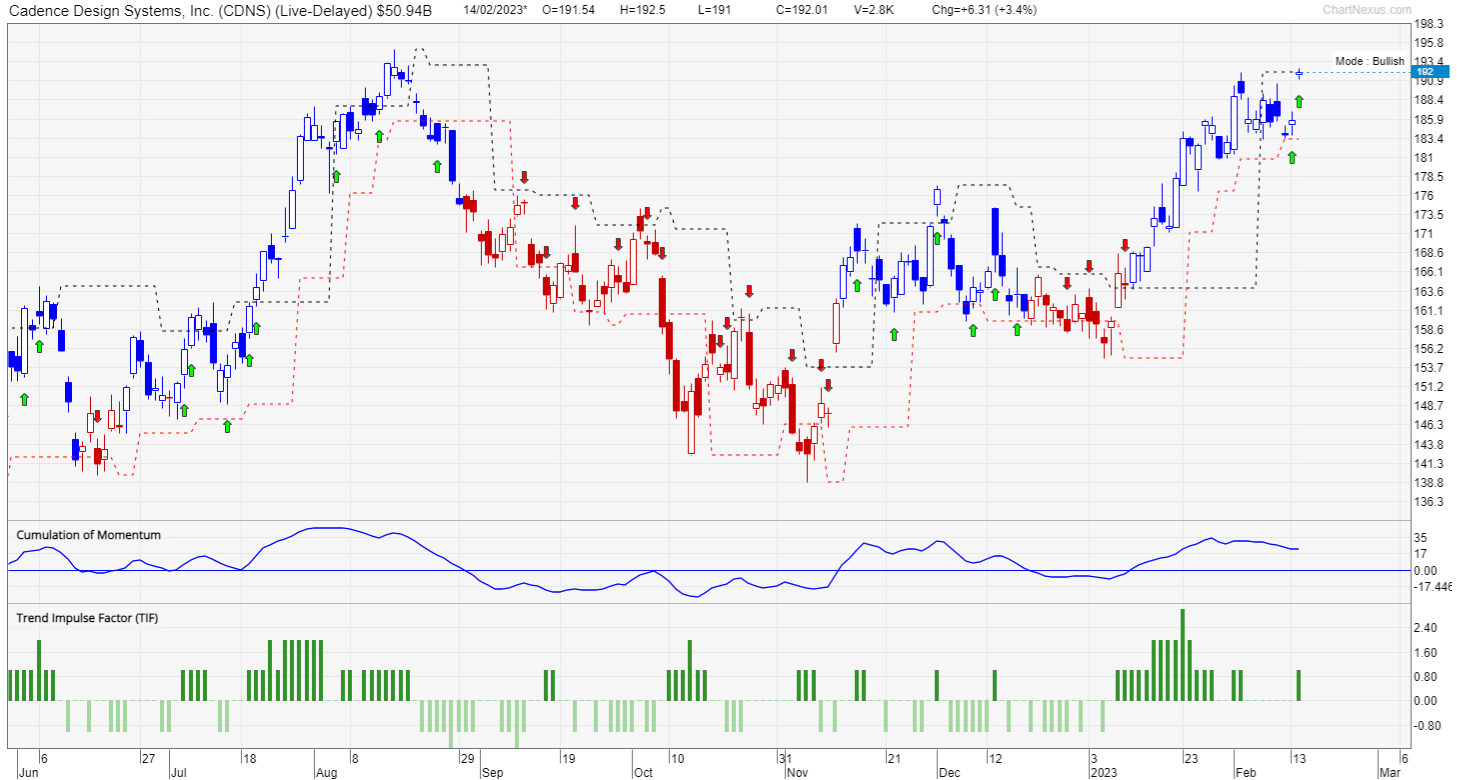Screen dimensions: 1457x780
Task: Click the -0.80 TIF axis value
Action: pyautogui.click(x=1427, y=726)
